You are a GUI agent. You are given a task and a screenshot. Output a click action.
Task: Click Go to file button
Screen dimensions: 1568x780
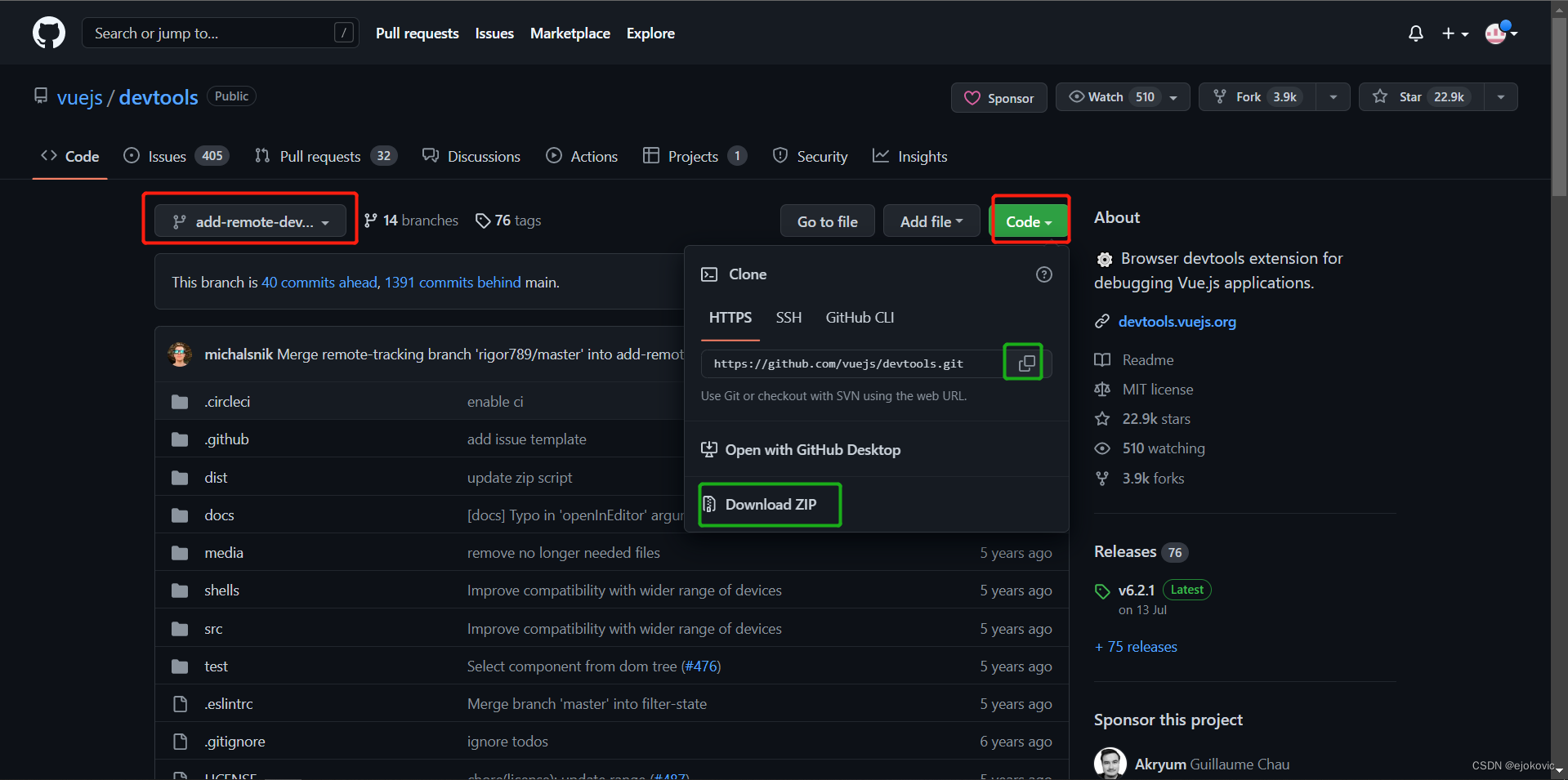click(x=827, y=221)
